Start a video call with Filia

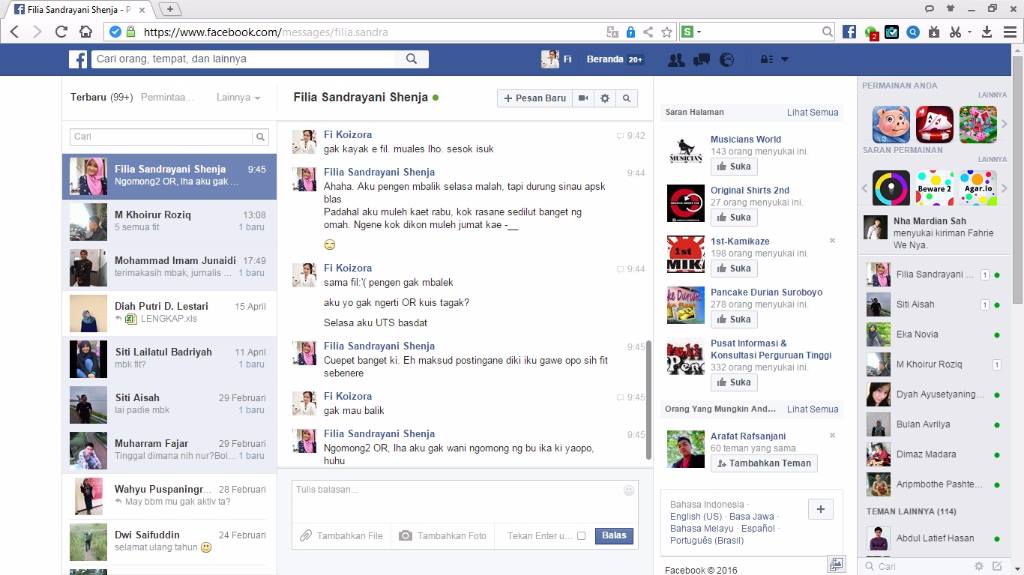tap(583, 98)
